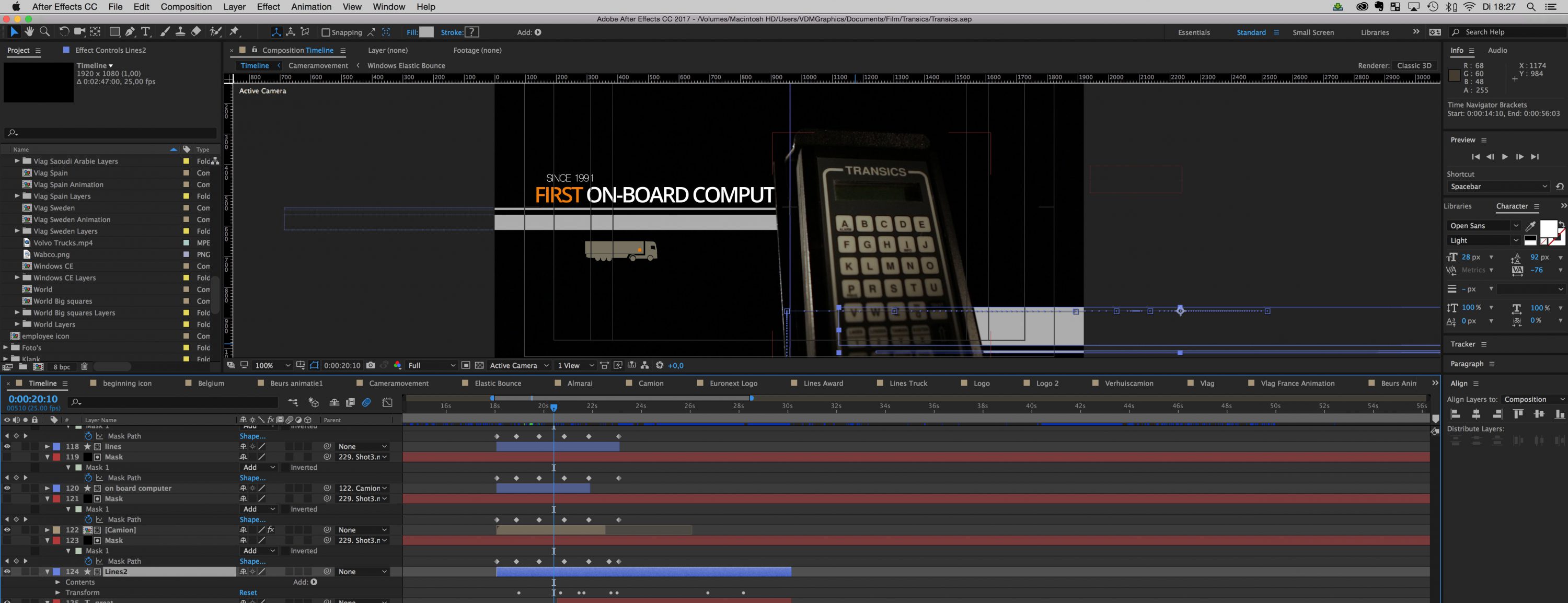Take a snapshot with the camera icon
The image size is (1568, 603).
pyautogui.click(x=371, y=365)
